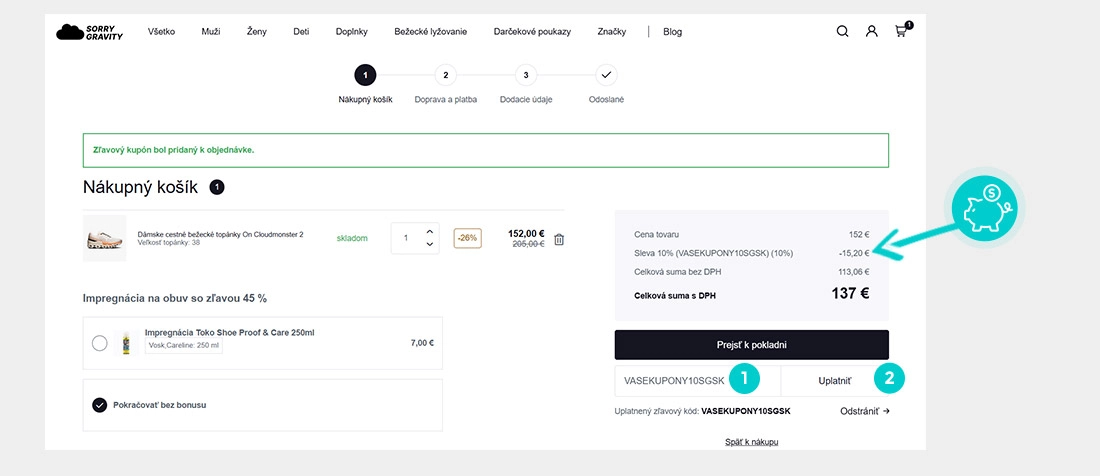The width and height of the screenshot is (1100, 476).
Task: Select the Impregnácia Toko Shoe Proof radio button
Action: click(100, 343)
